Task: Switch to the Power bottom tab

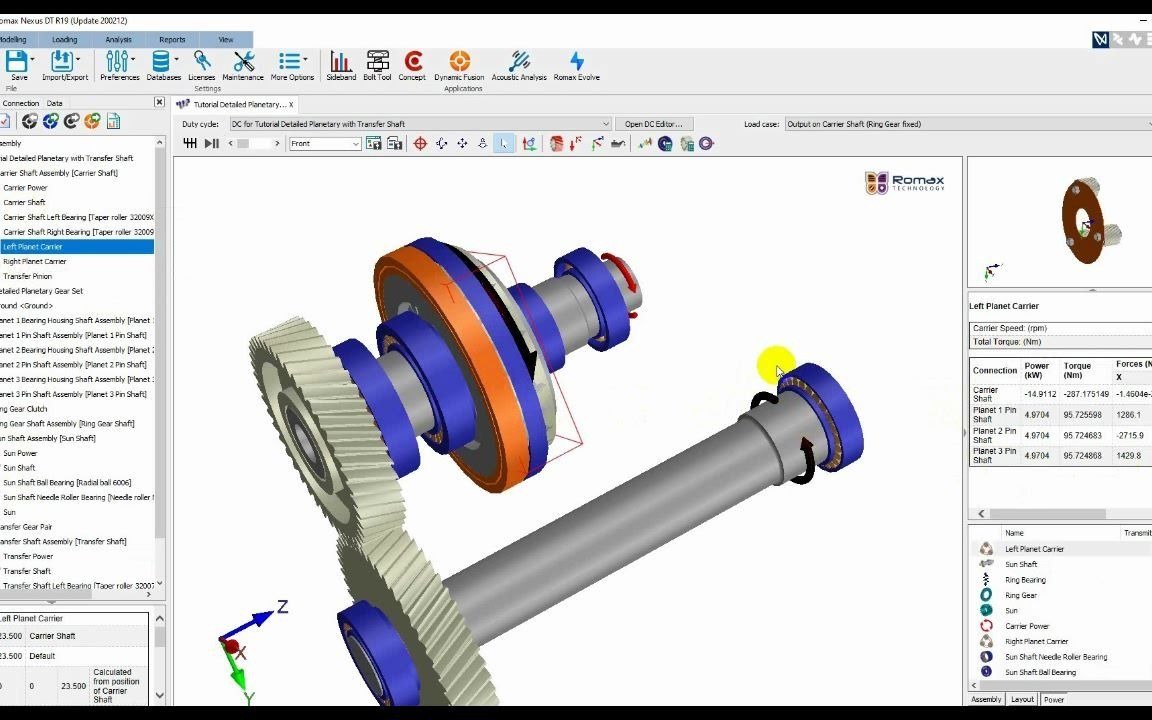Action: 1054,699
